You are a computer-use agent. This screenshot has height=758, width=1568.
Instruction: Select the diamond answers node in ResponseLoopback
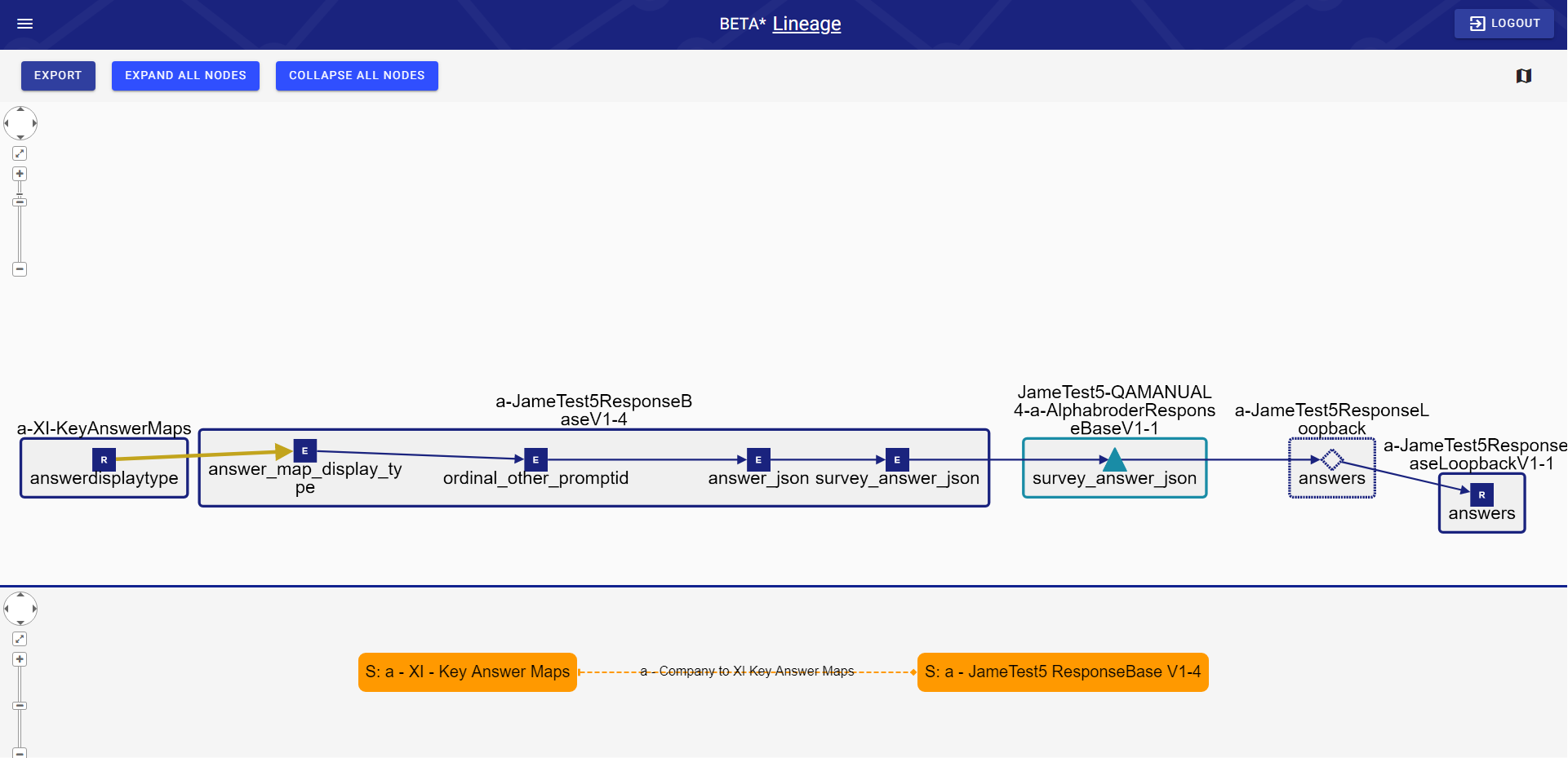click(1332, 460)
